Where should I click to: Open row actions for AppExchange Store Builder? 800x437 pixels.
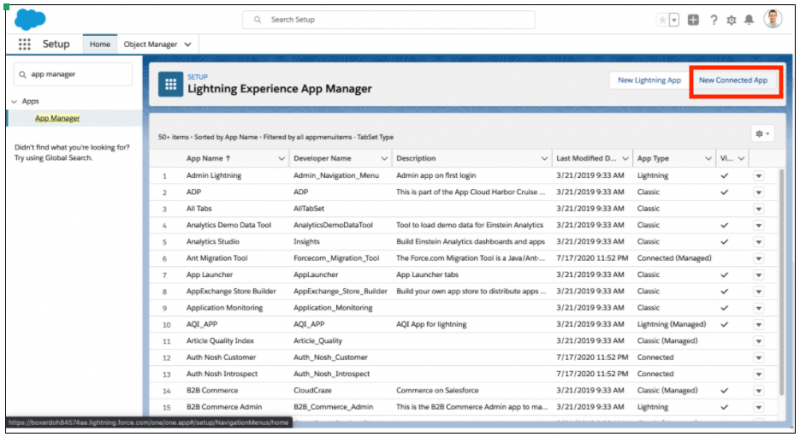pyautogui.click(x=759, y=292)
